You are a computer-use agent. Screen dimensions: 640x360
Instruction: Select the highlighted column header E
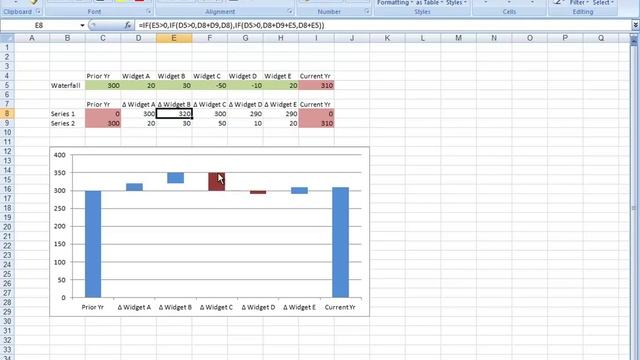click(174, 38)
